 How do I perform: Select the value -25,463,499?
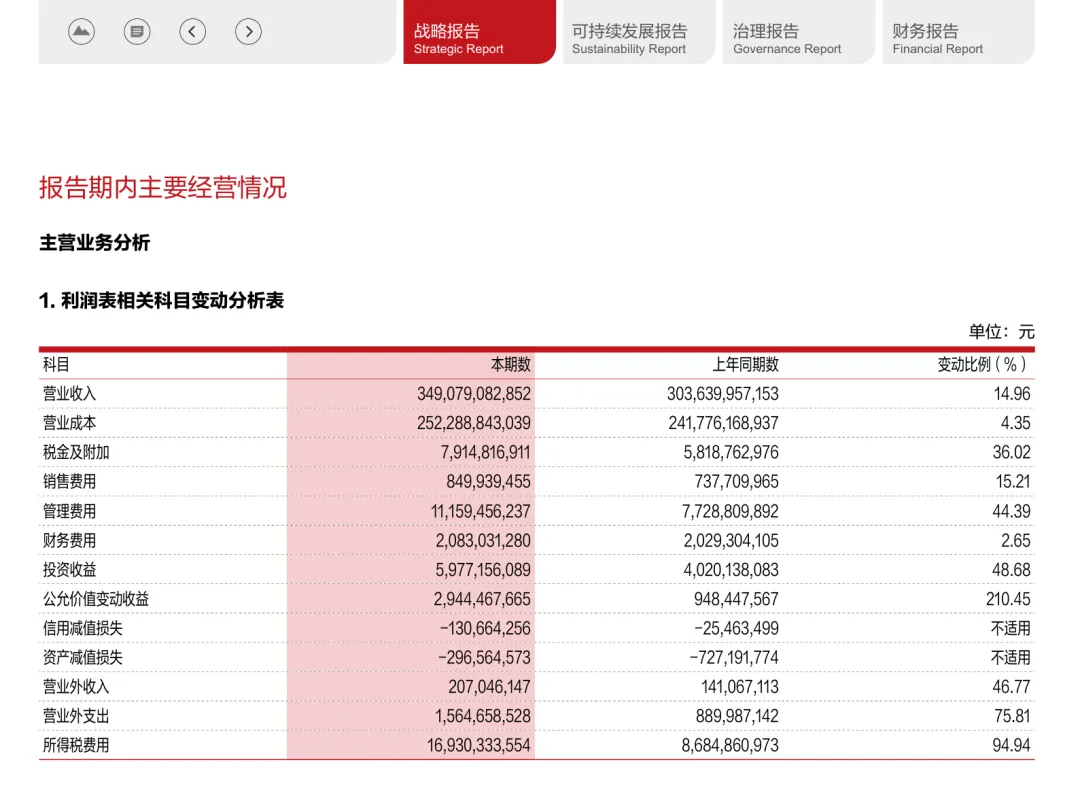pos(736,629)
